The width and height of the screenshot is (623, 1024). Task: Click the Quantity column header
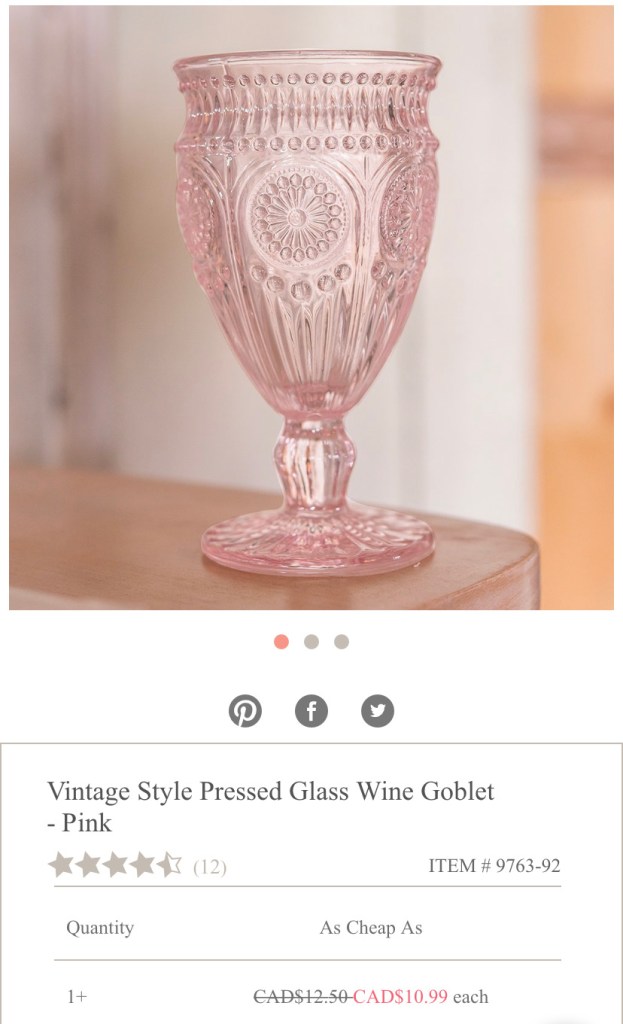pos(100,928)
